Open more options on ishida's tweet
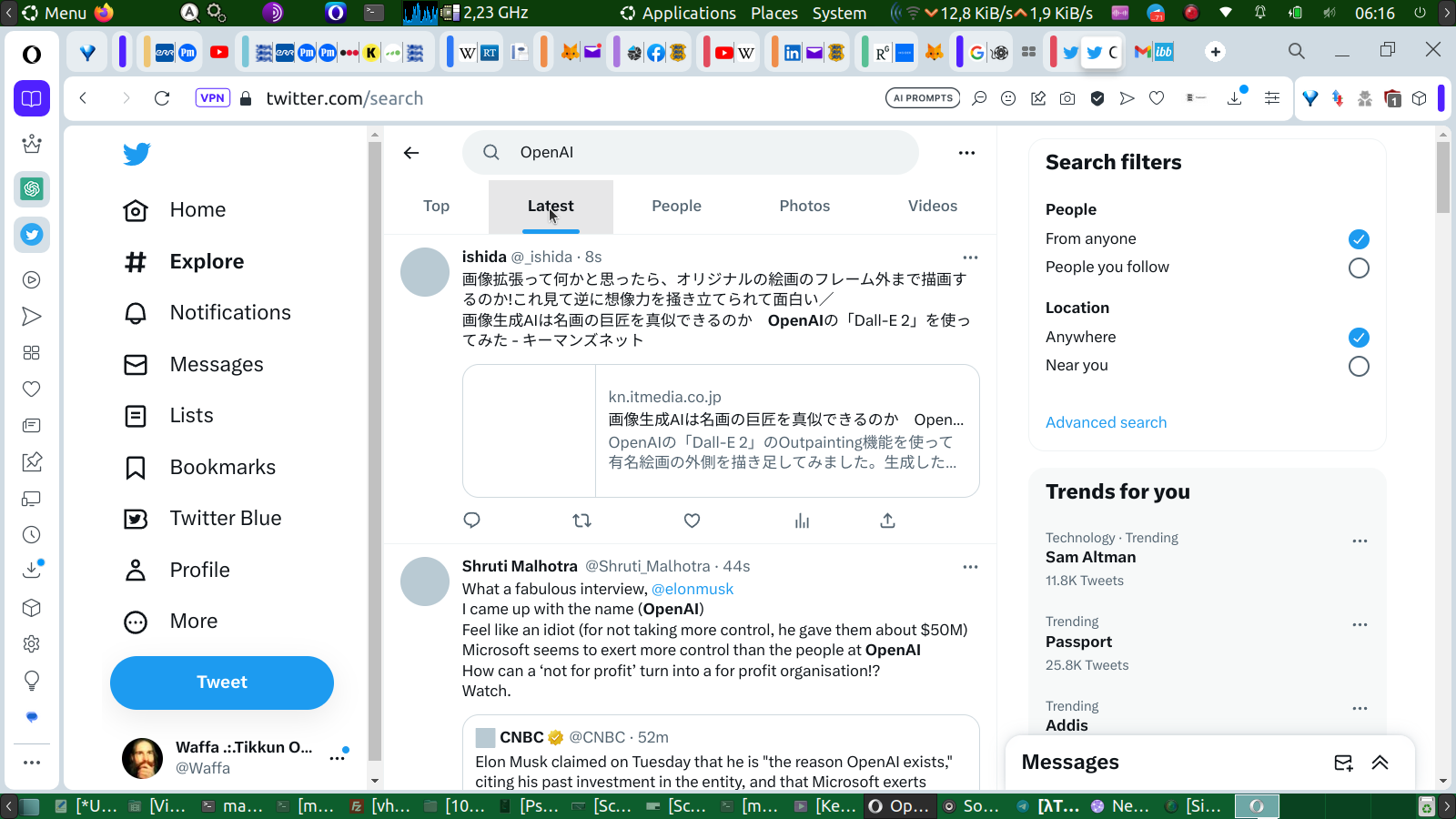1456x819 pixels. tap(970, 258)
